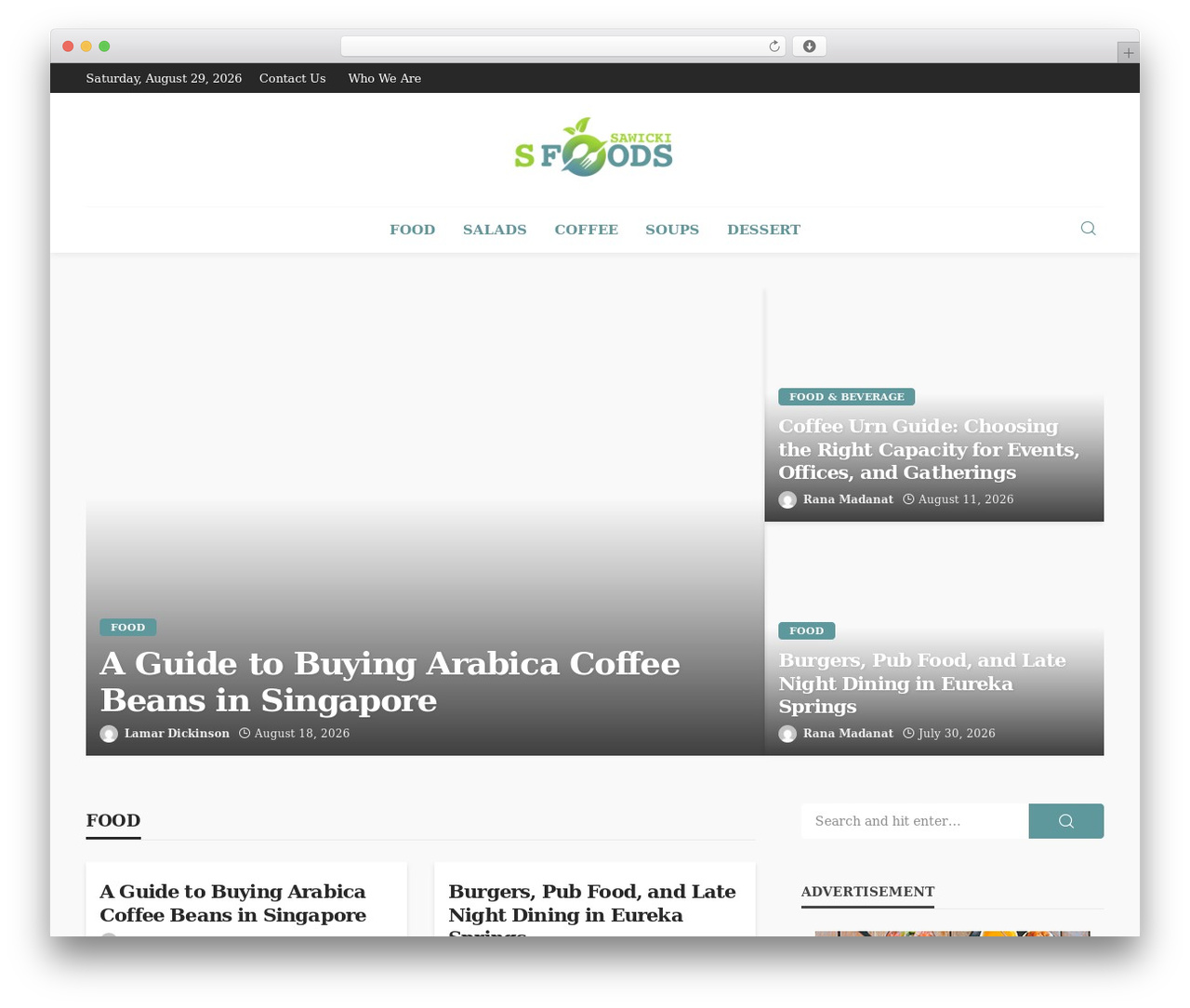
Task: Click FOOD tag on Burgers hero post
Action: (807, 630)
